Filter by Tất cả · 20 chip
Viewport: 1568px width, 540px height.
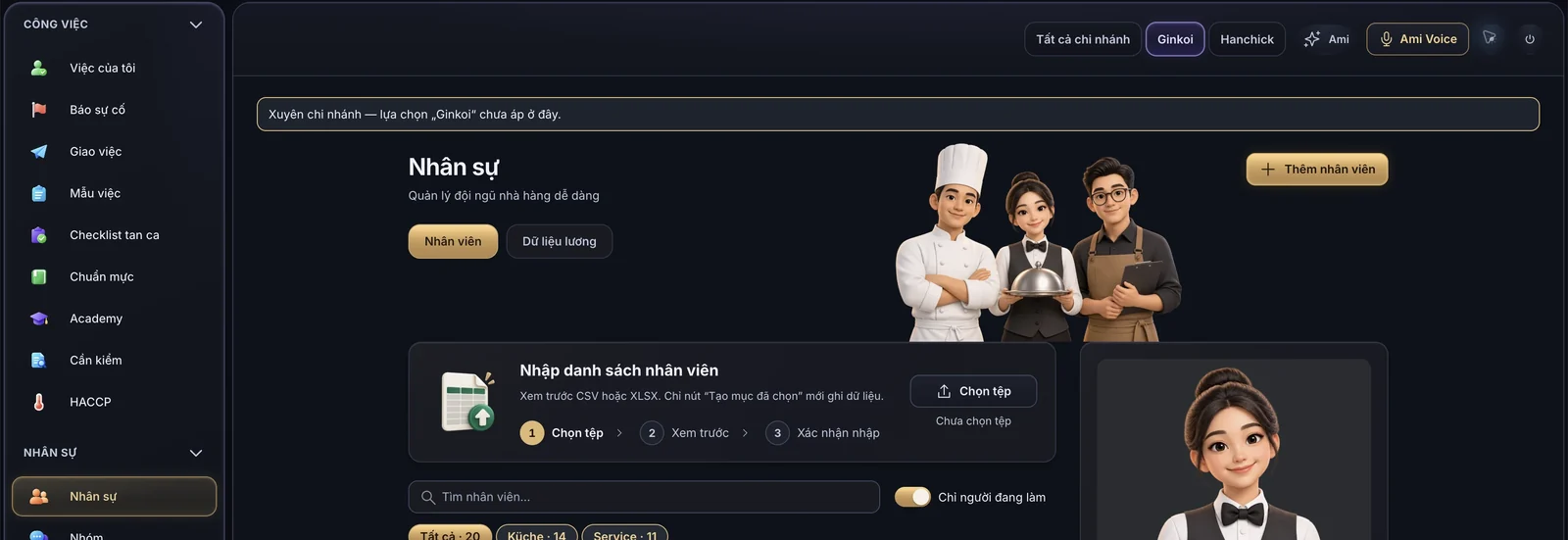(450, 533)
